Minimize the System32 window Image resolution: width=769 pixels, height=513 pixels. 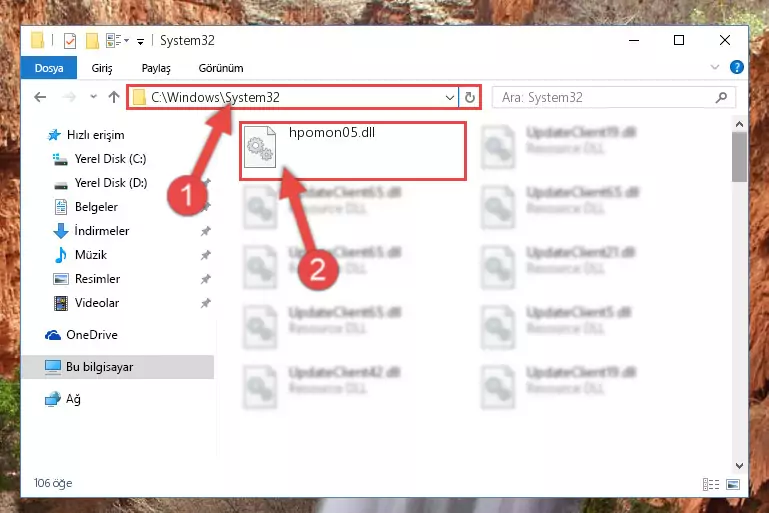point(634,40)
